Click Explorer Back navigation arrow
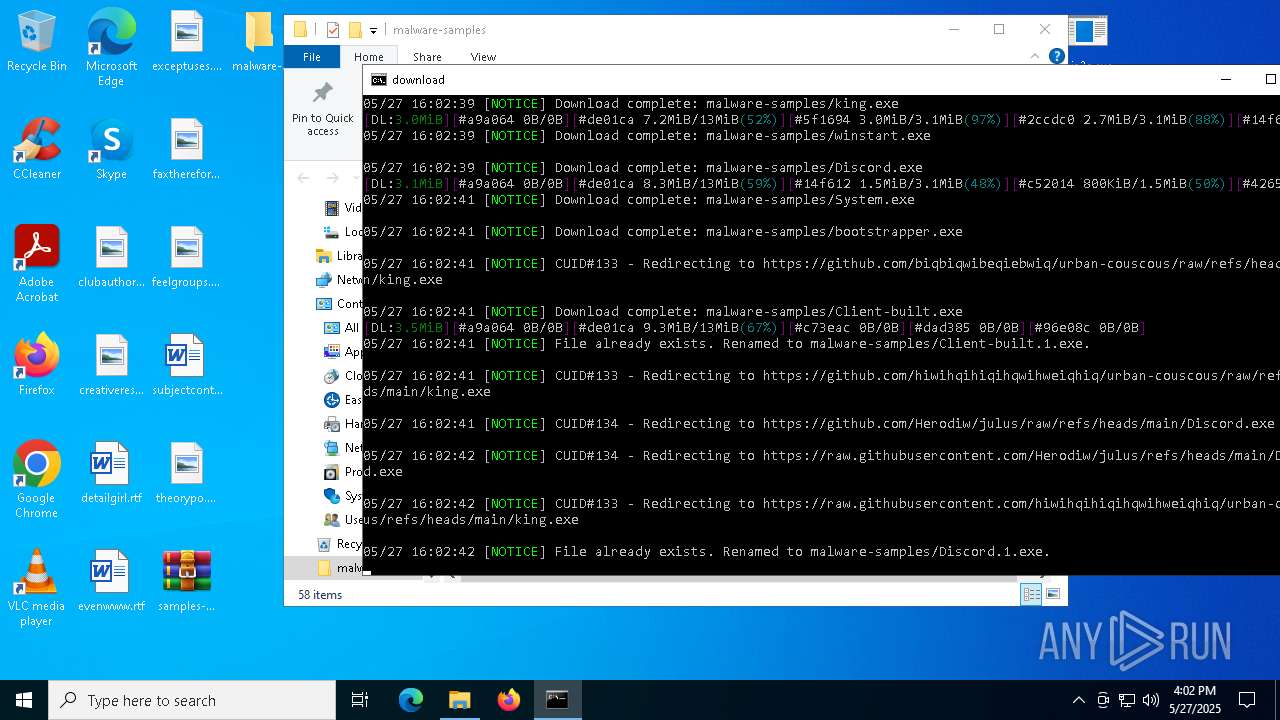The width and height of the screenshot is (1280, 720). point(303,178)
